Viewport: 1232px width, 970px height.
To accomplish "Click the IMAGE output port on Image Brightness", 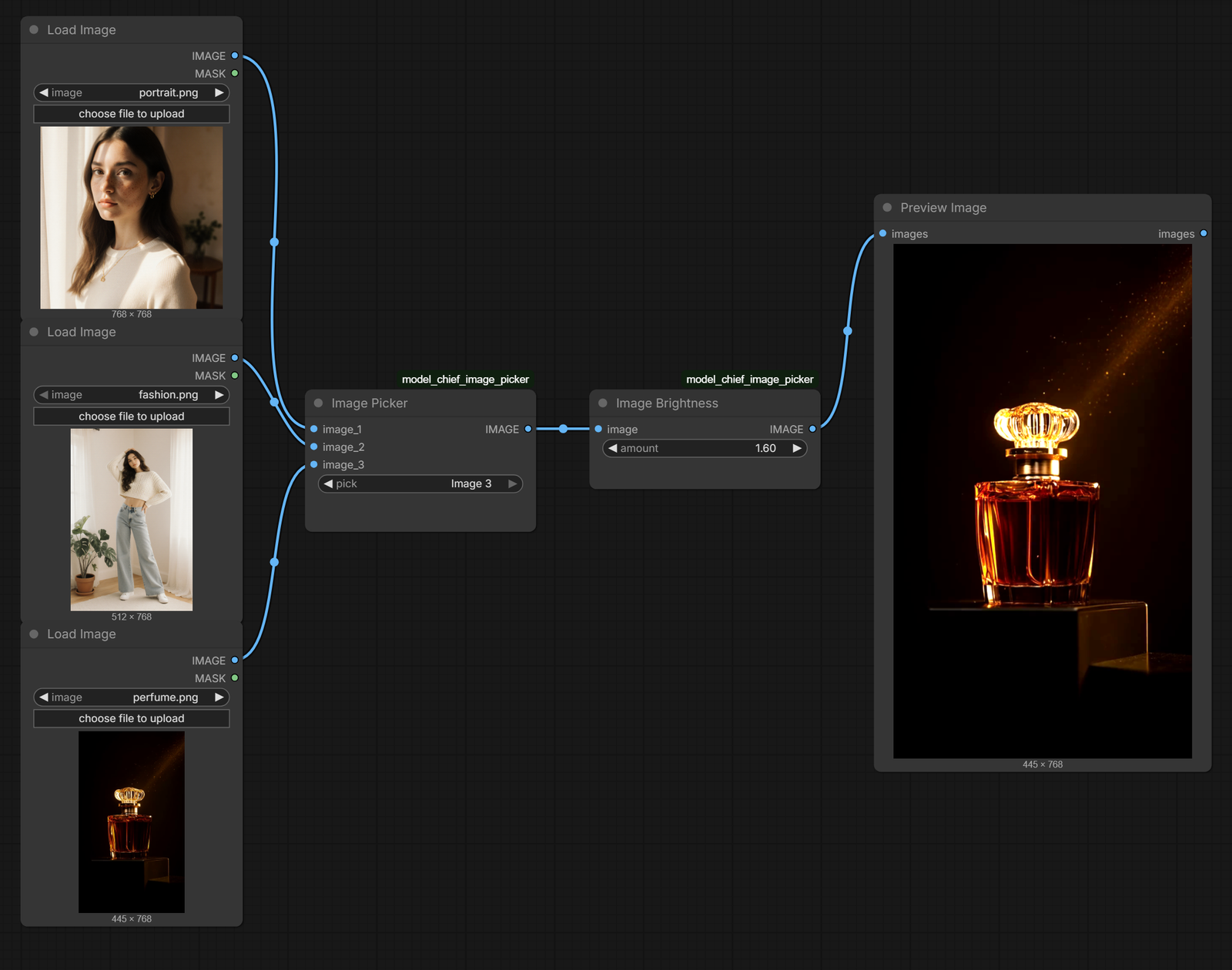I will [812, 430].
